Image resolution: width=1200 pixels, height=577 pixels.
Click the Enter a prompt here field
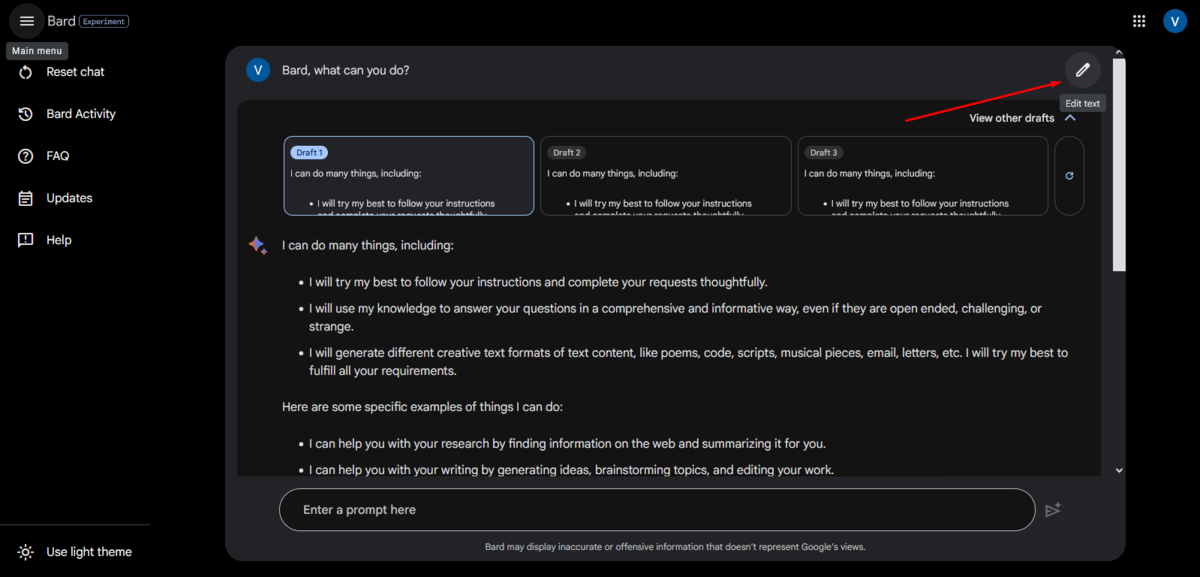pyautogui.click(x=657, y=510)
